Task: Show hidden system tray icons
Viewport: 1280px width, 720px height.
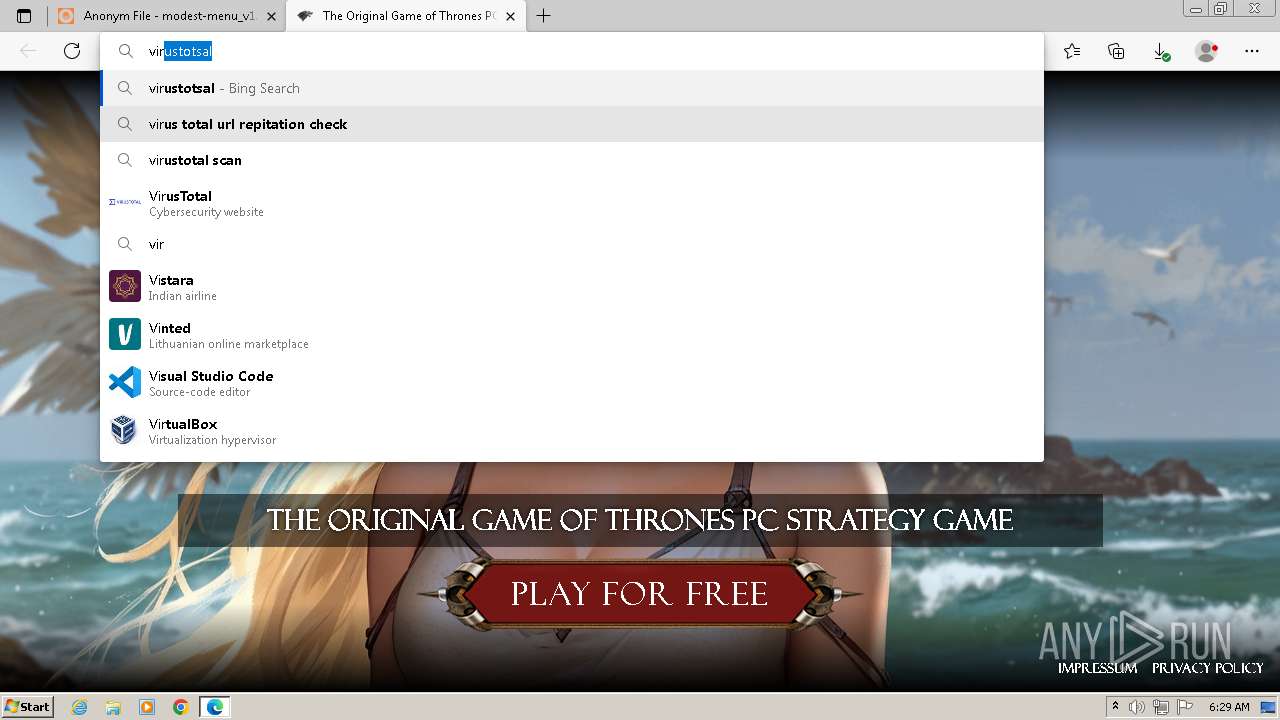Action: (1117, 707)
